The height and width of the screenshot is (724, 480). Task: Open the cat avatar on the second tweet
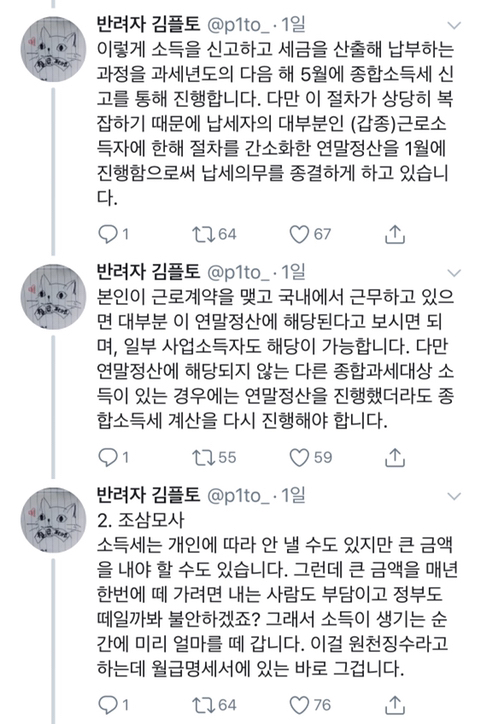pos(53,297)
